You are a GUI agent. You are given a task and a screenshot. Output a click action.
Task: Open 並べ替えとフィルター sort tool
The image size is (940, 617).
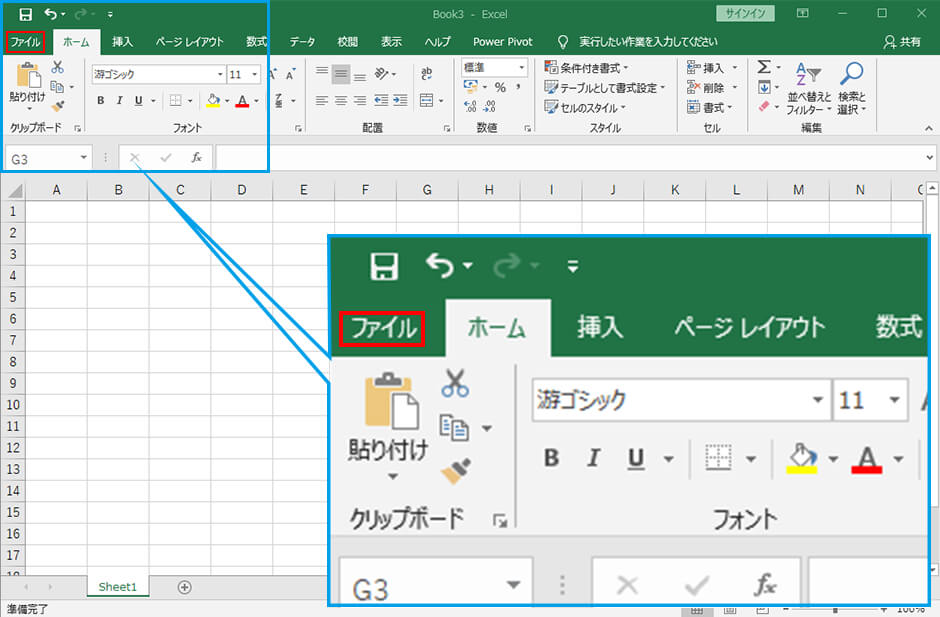click(809, 88)
